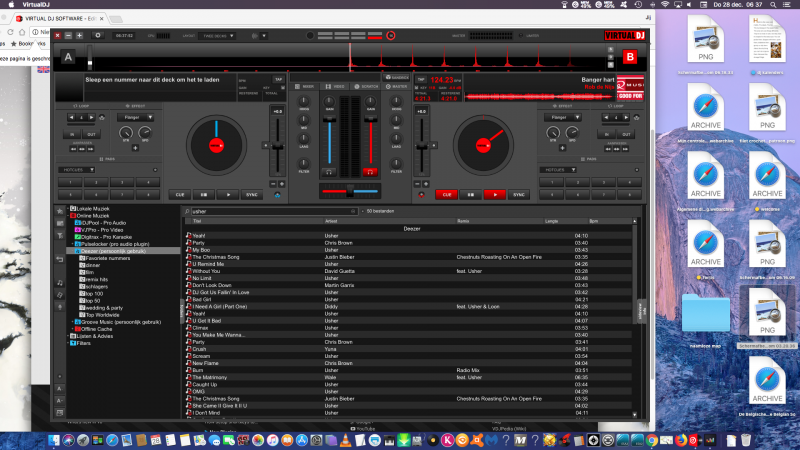Screen dimensions: 800x450
Task: Click the favorites star sidebar icon
Action: pos(60,211)
